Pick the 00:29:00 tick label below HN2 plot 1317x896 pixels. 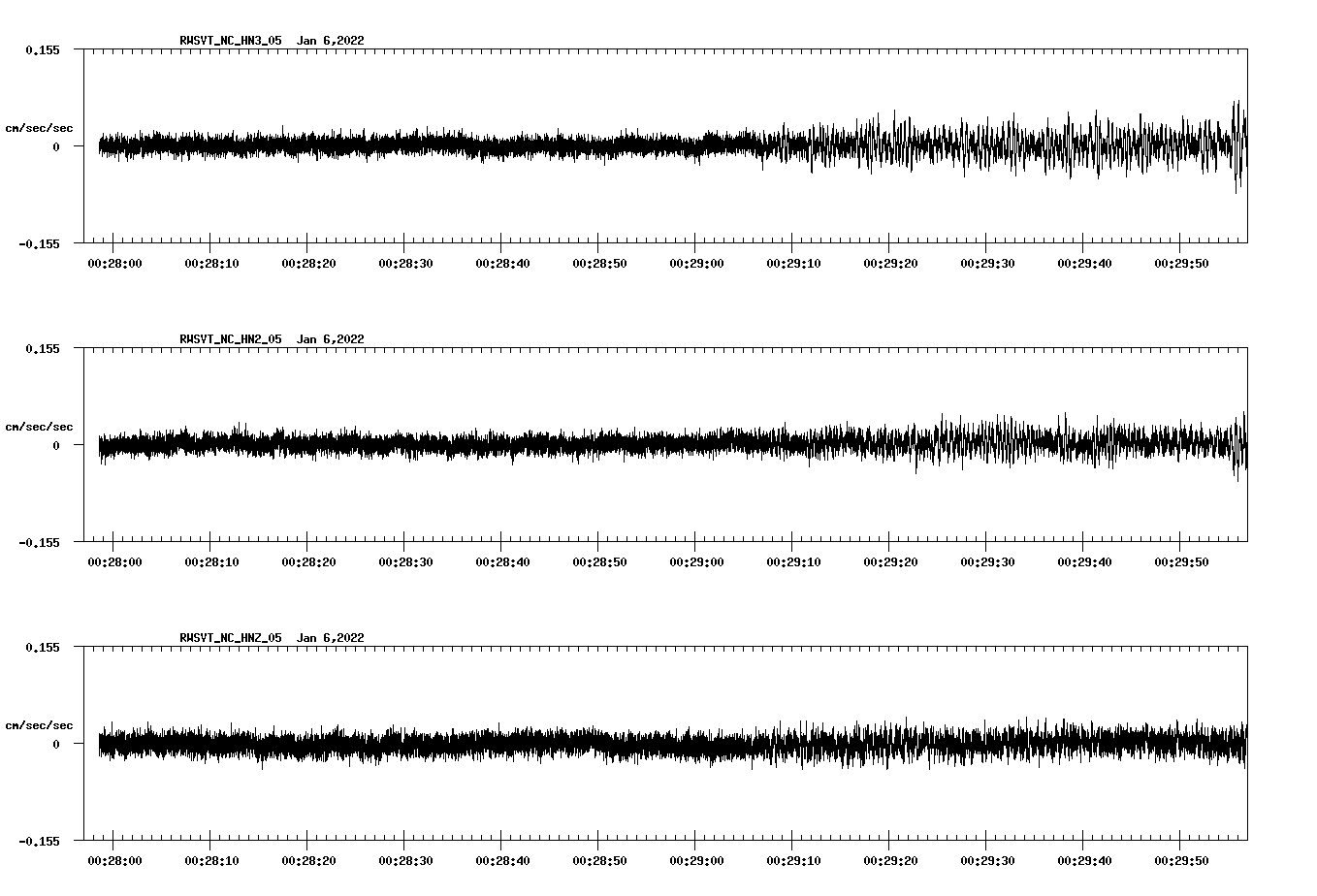pyautogui.click(x=696, y=562)
